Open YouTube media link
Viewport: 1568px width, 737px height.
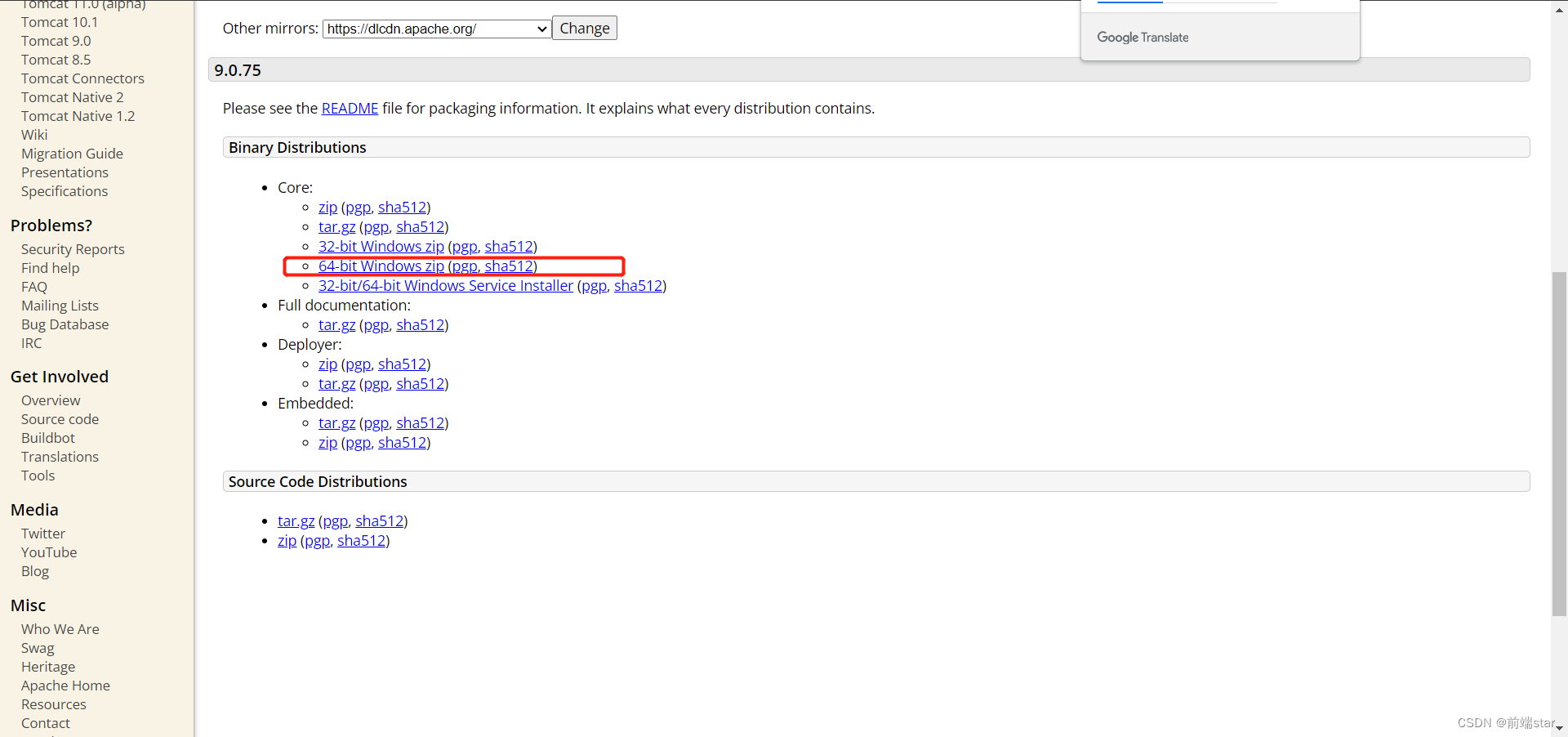pyautogui.click(x=49, y=552)
